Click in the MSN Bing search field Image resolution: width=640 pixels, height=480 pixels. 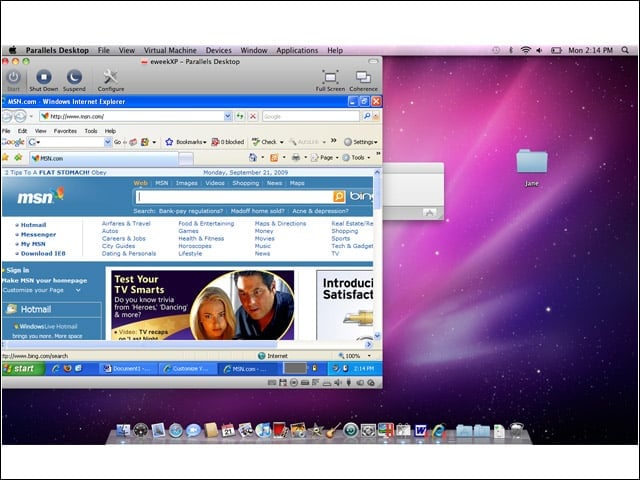(234, 197)
